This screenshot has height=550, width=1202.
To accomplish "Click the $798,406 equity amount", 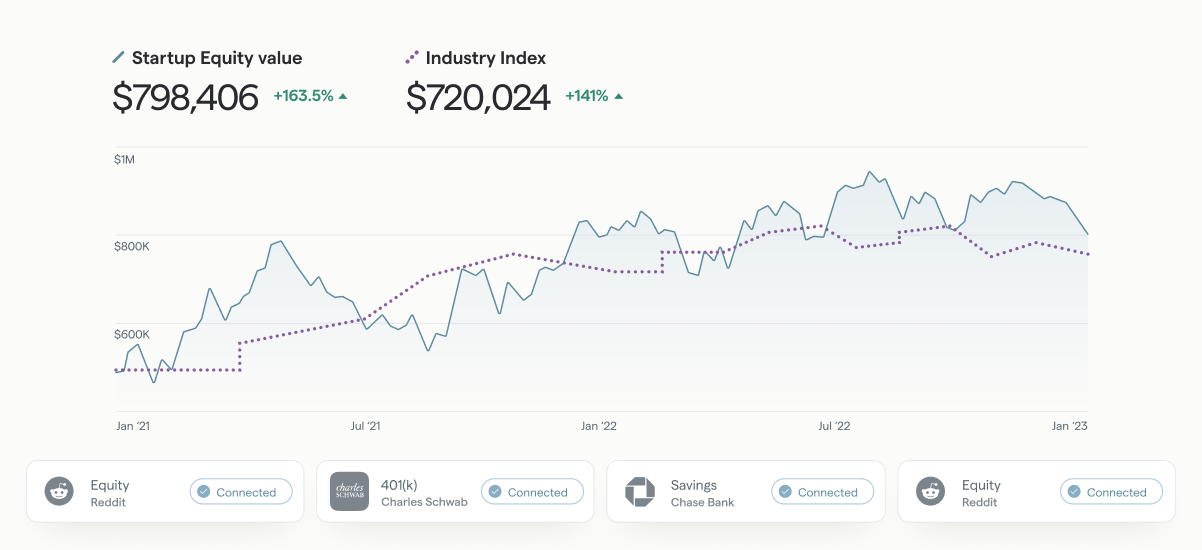I will (185, 97).
